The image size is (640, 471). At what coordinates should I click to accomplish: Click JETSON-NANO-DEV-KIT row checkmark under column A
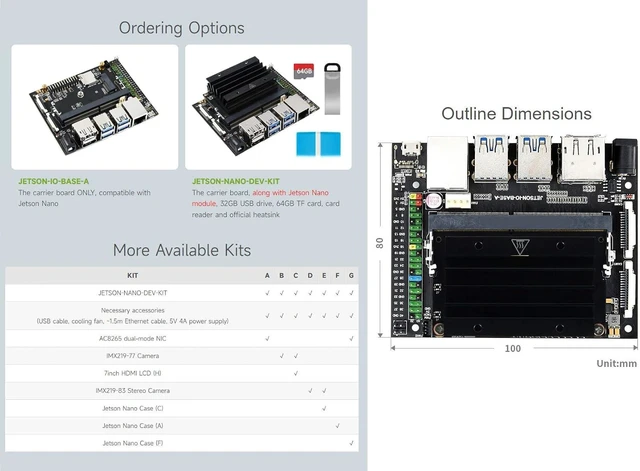pyautogui.click(x=267, y=293)
